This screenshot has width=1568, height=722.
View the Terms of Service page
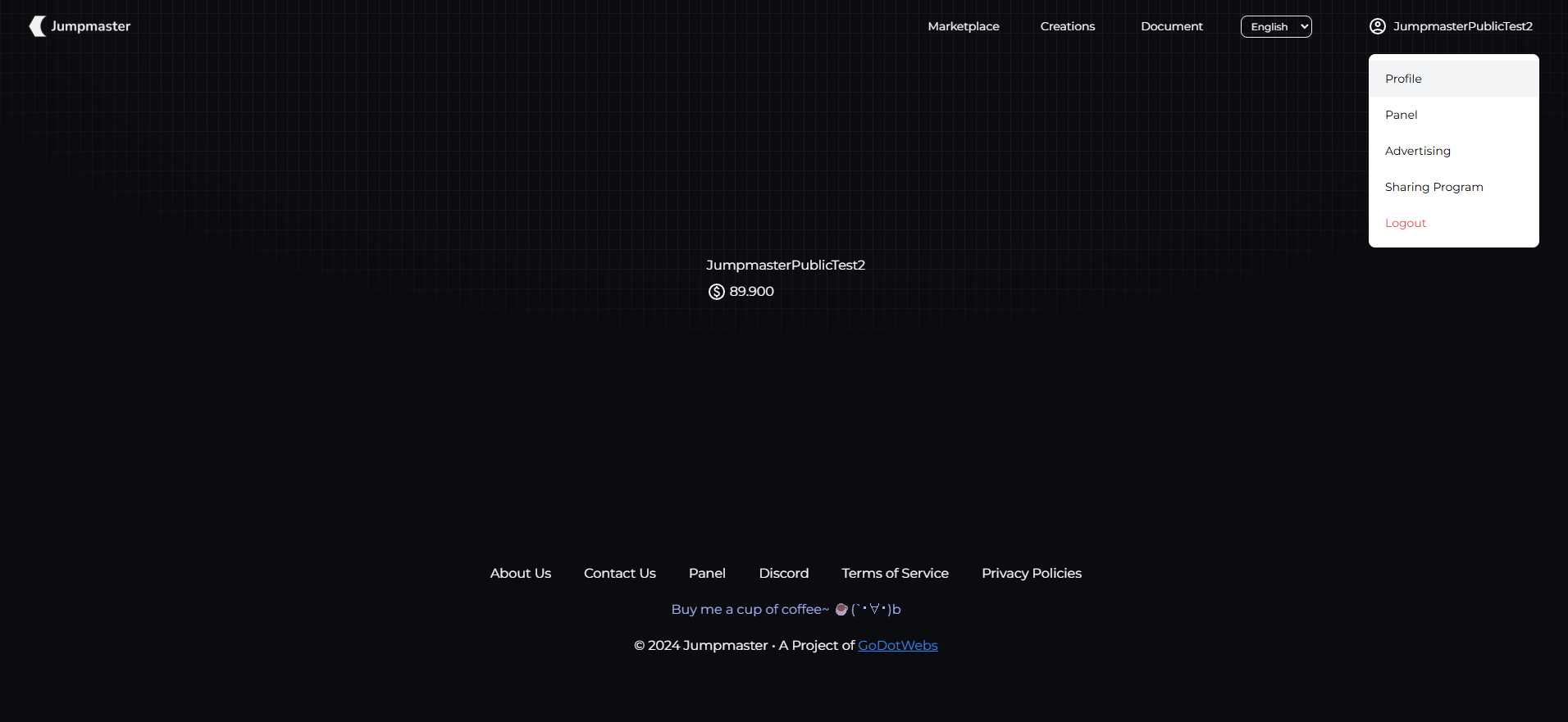[895, 573]
